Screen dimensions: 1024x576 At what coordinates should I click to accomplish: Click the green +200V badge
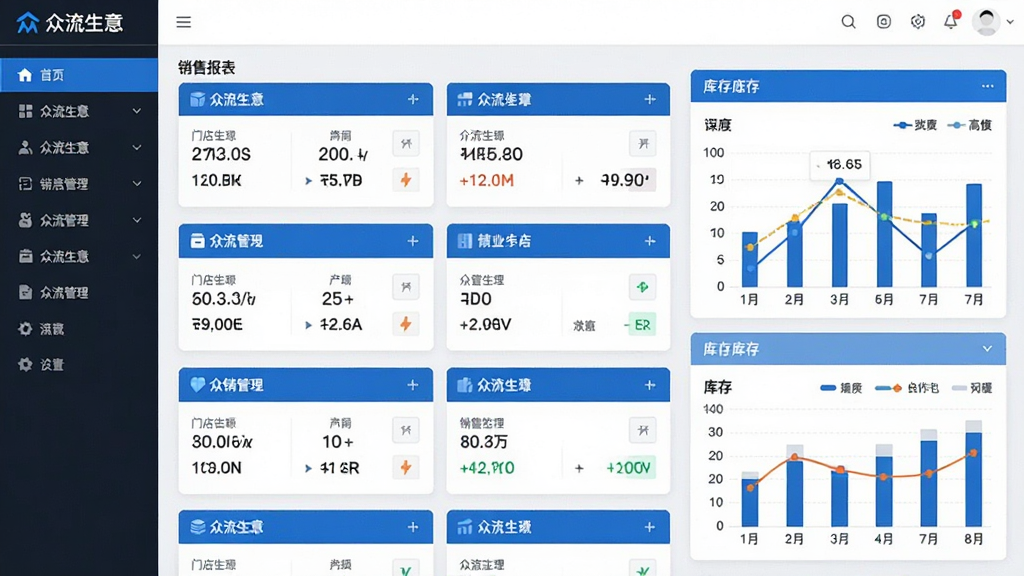coord(629,468)
